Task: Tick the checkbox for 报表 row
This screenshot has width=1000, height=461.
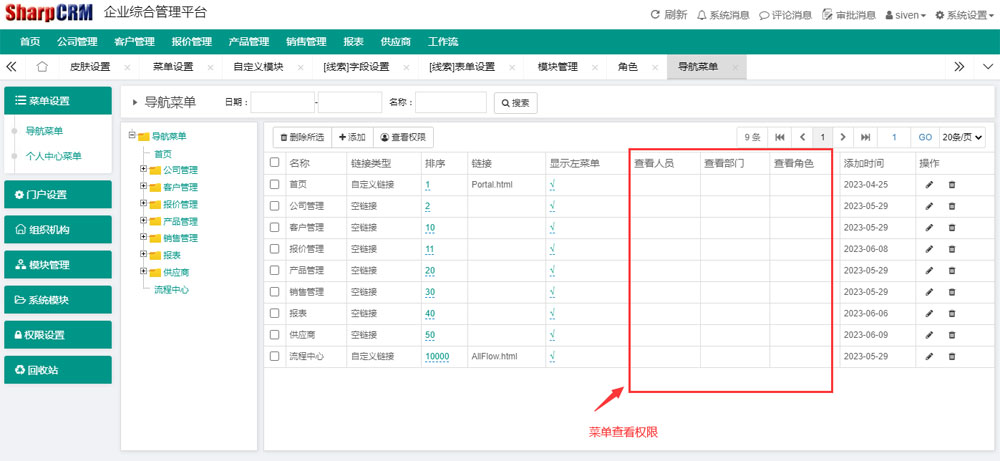Action: [x=275, y=313]
